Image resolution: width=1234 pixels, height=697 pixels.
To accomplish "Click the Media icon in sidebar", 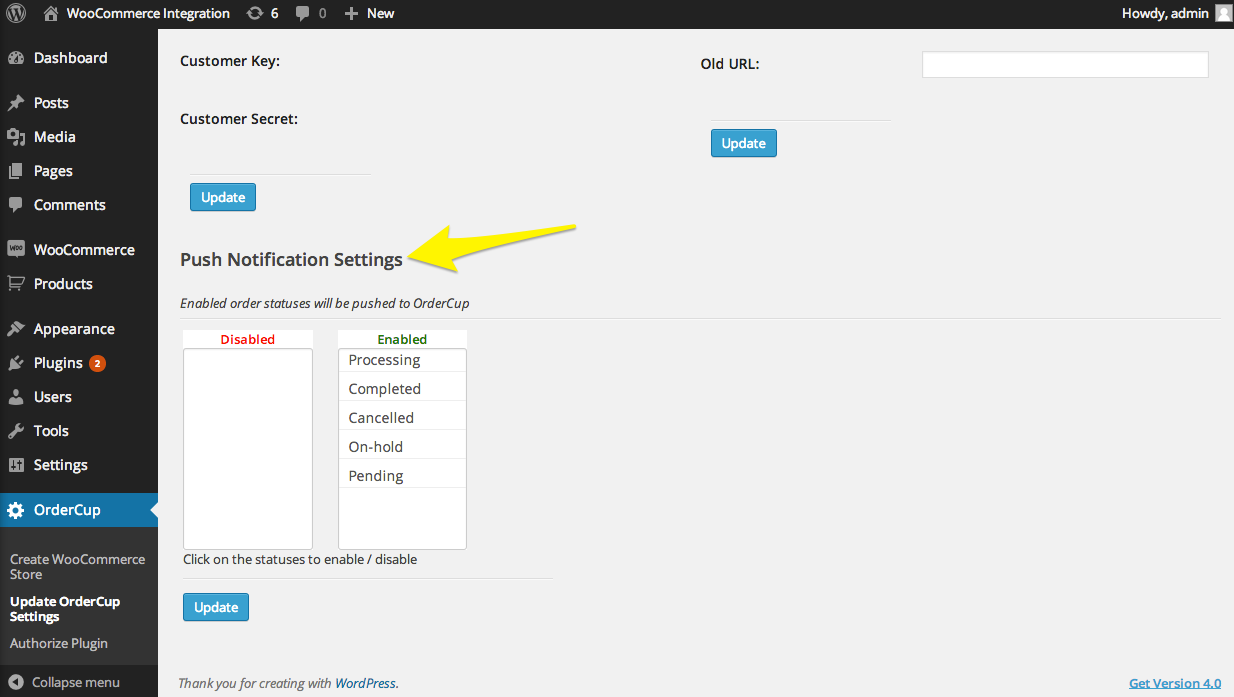I will pos(16,137).
